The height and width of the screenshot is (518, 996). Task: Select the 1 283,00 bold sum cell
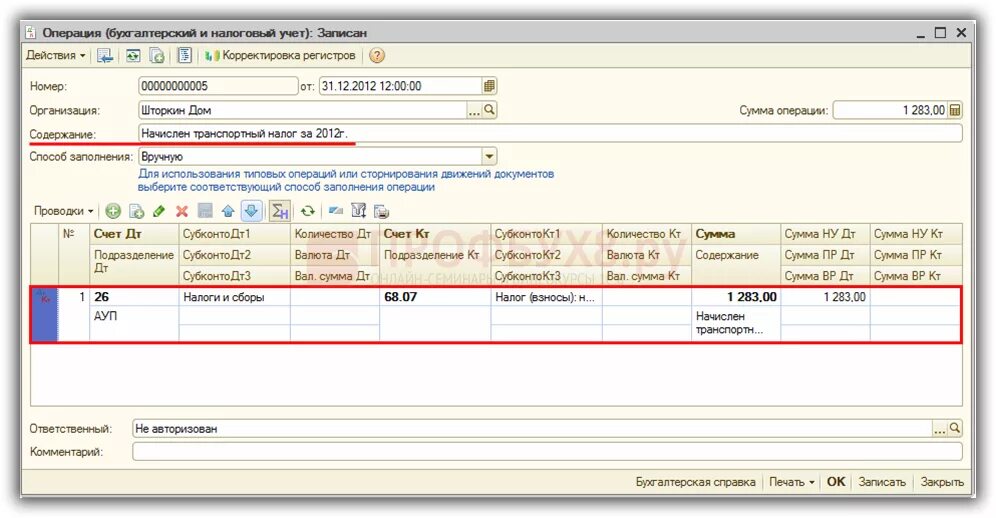736,297
